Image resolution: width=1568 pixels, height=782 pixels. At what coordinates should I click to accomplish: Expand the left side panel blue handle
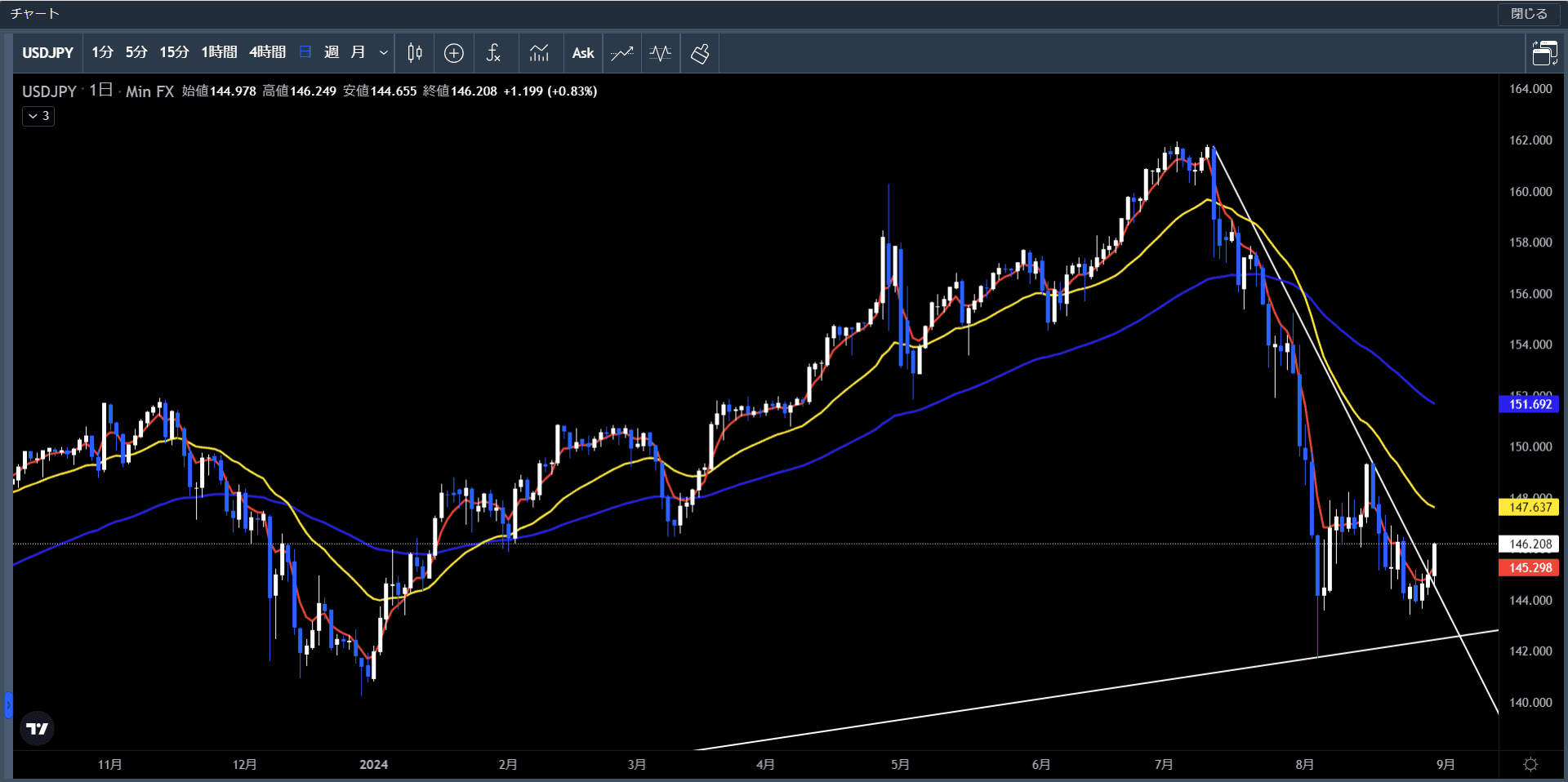(x=8, y=704)
